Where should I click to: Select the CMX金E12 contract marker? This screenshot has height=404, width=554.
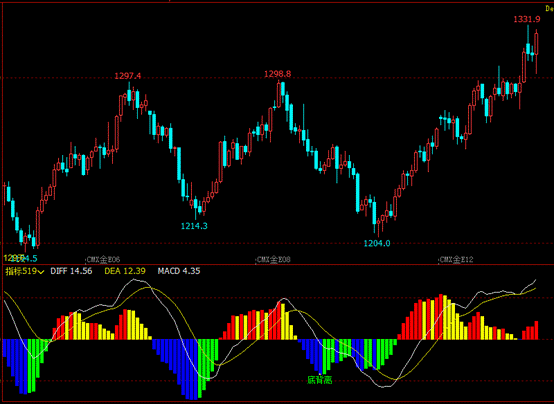(456, 260)
